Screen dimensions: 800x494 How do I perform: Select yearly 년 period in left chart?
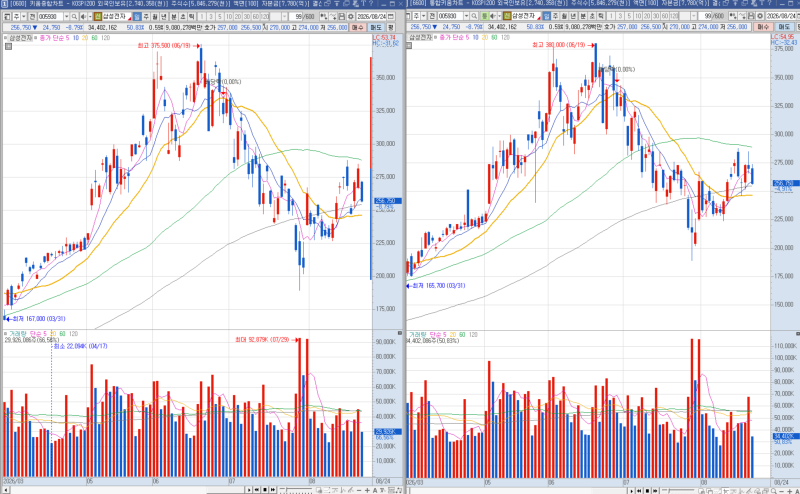point(164,16)
